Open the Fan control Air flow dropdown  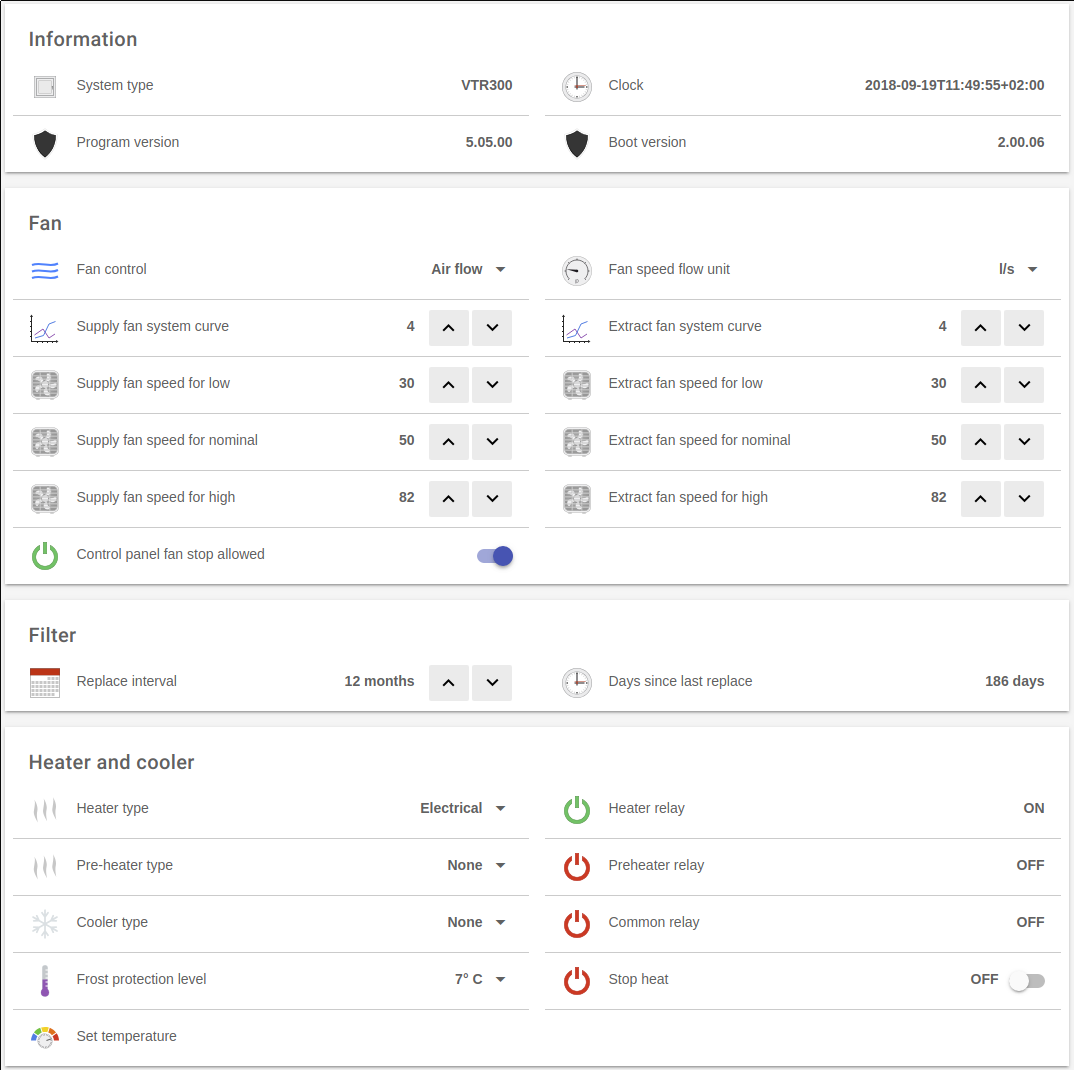coord(469,270)
